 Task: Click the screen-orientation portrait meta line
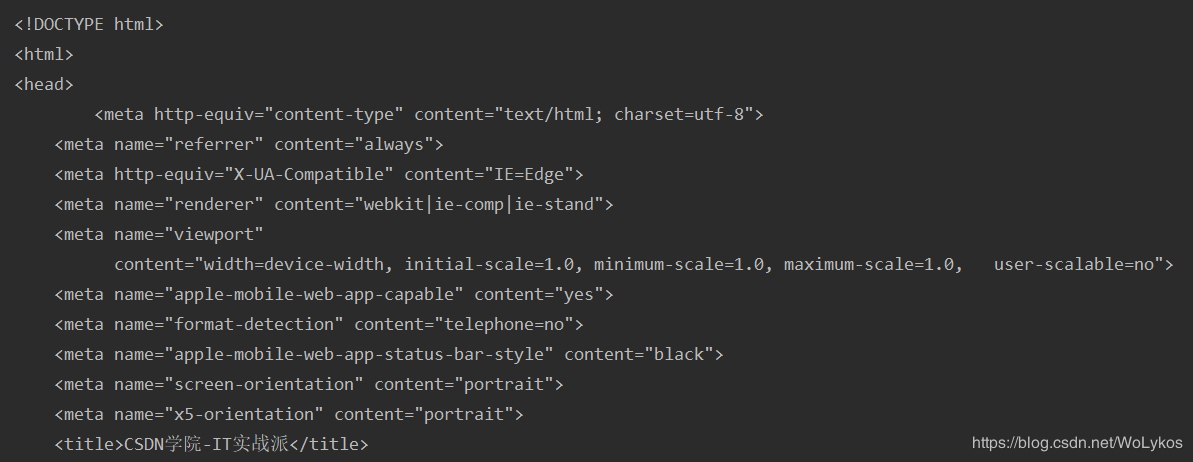click(309, 384)
